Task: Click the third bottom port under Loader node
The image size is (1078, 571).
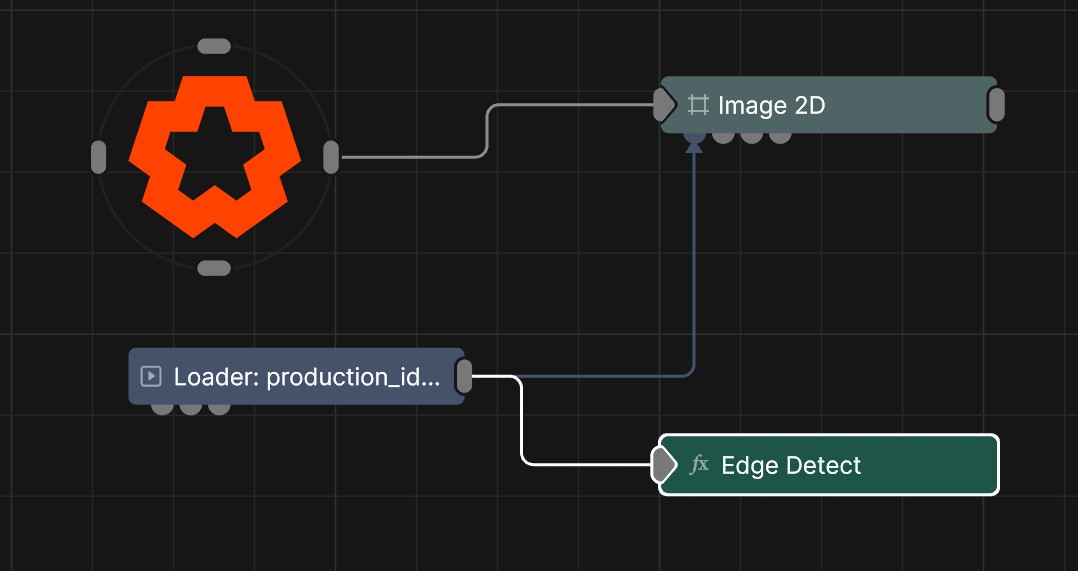Action: tap(219, 407)
